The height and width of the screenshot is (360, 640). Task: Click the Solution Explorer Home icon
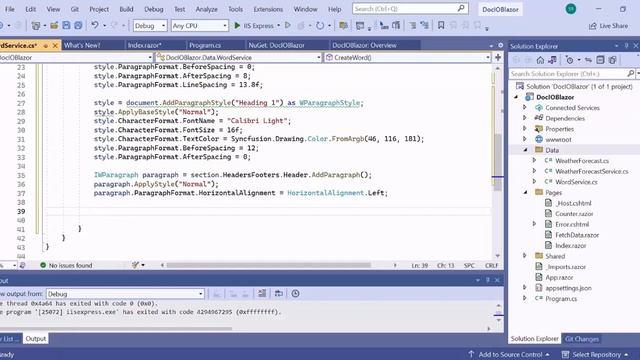point(540,60)
